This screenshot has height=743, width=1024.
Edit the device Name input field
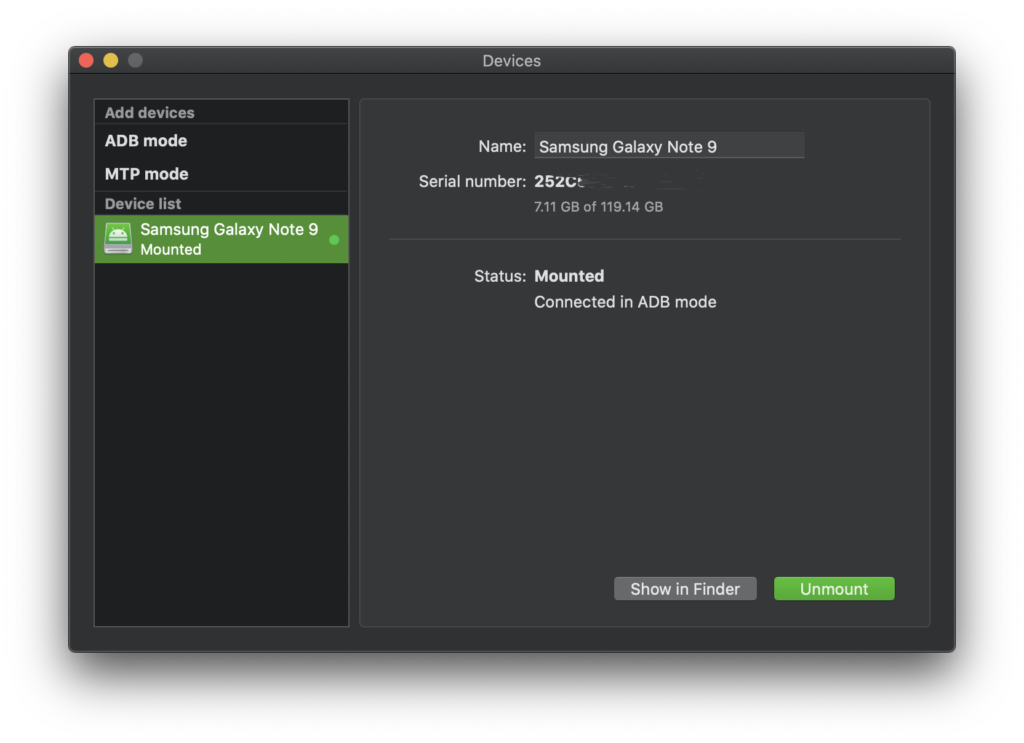(669, 146)
